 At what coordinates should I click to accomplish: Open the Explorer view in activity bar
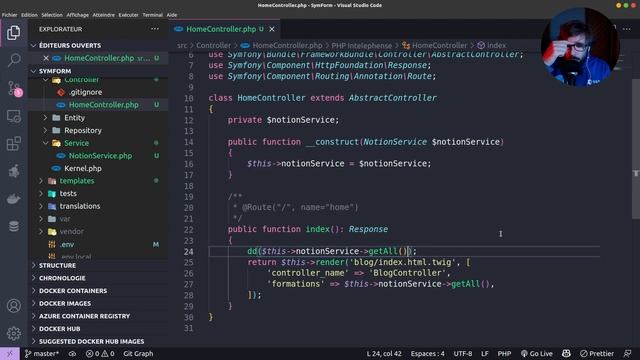[13, 33]
